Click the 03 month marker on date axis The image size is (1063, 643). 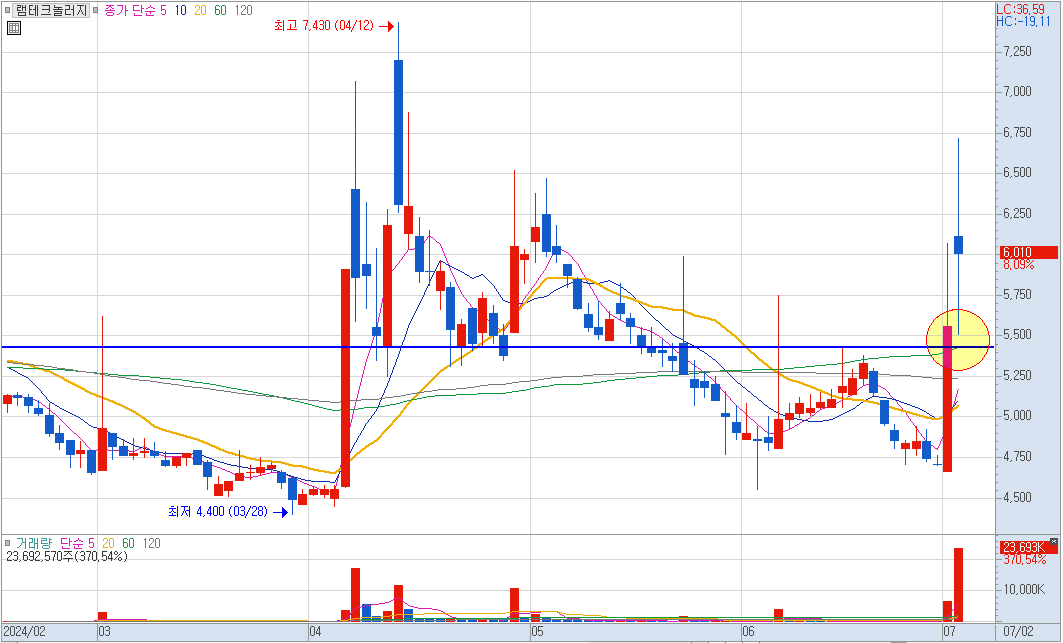[104, 631]
